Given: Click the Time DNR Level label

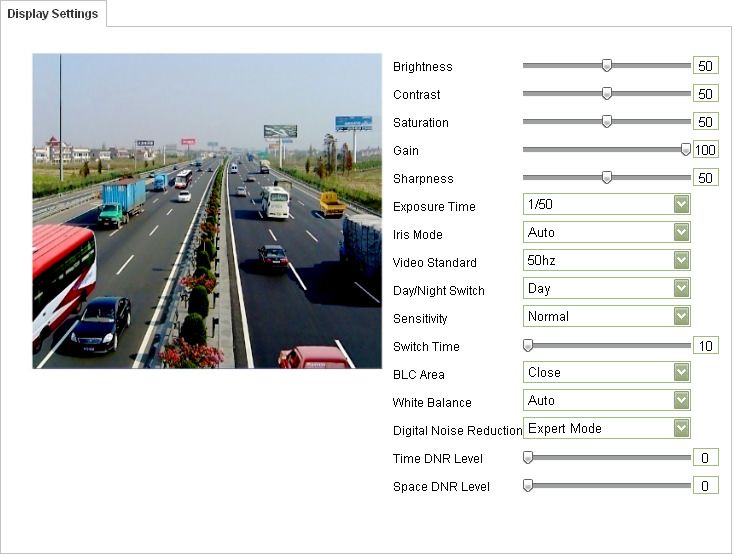Looking at the screenshot, I should tap(438, 458).
